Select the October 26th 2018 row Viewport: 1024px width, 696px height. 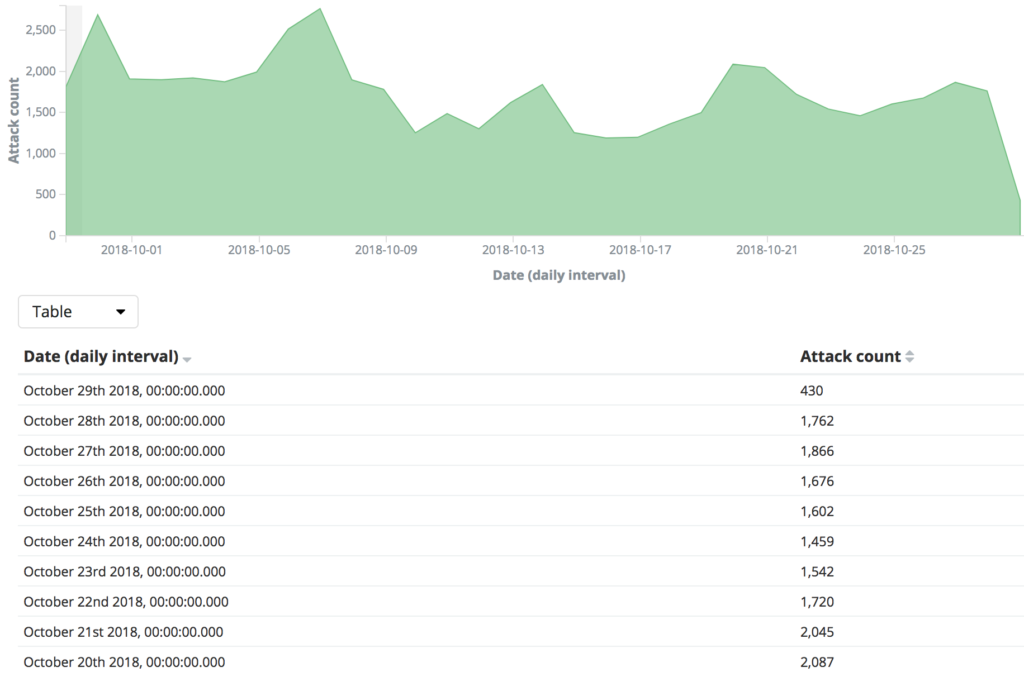[521, 481]
